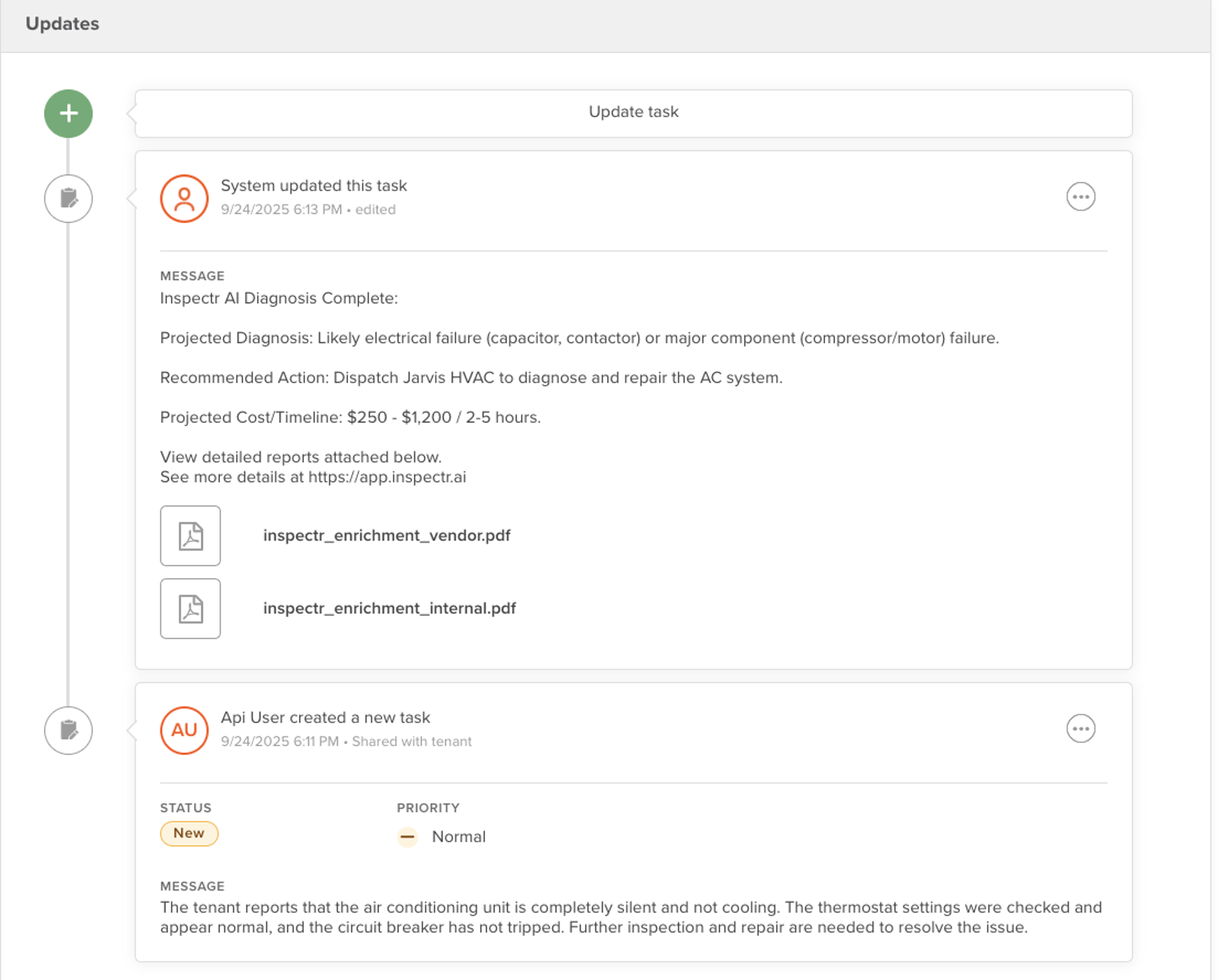Open the inspectr_enrichment_vendor.pdf filename link
Viewport: 1232px width, 980px height.
point(386,536)
